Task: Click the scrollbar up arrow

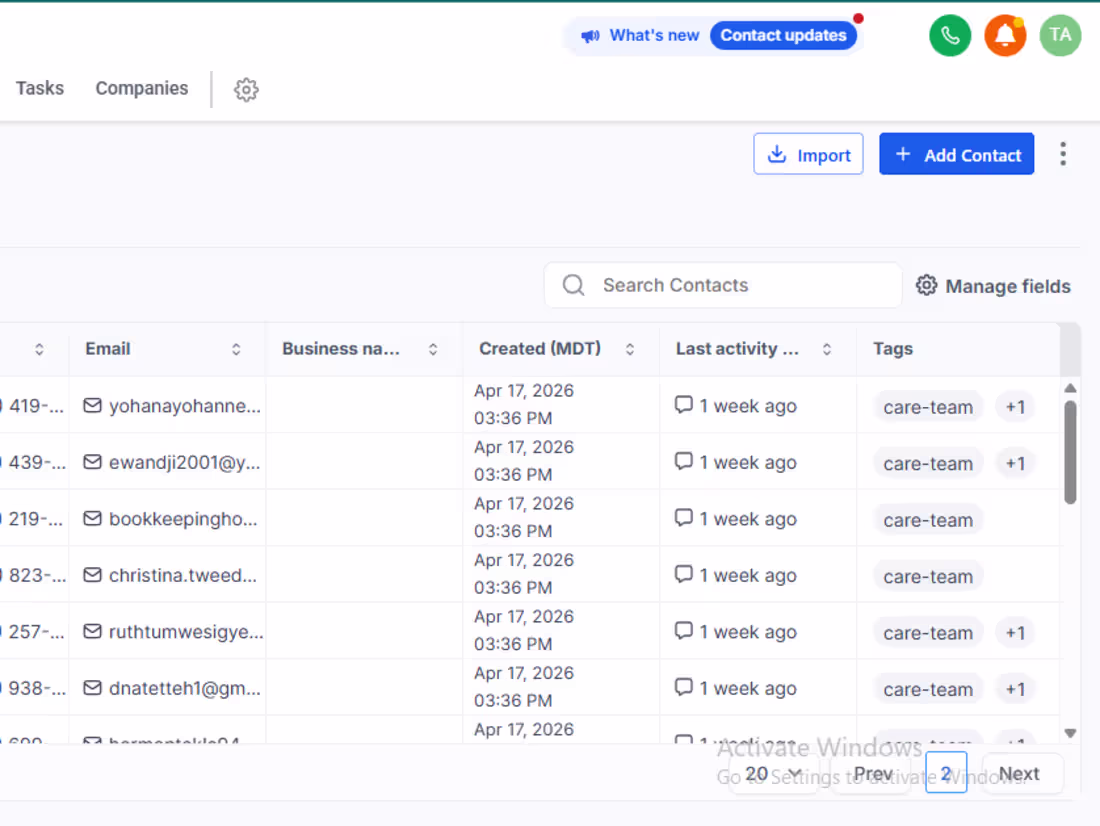Action: [x=1070, y=388]
